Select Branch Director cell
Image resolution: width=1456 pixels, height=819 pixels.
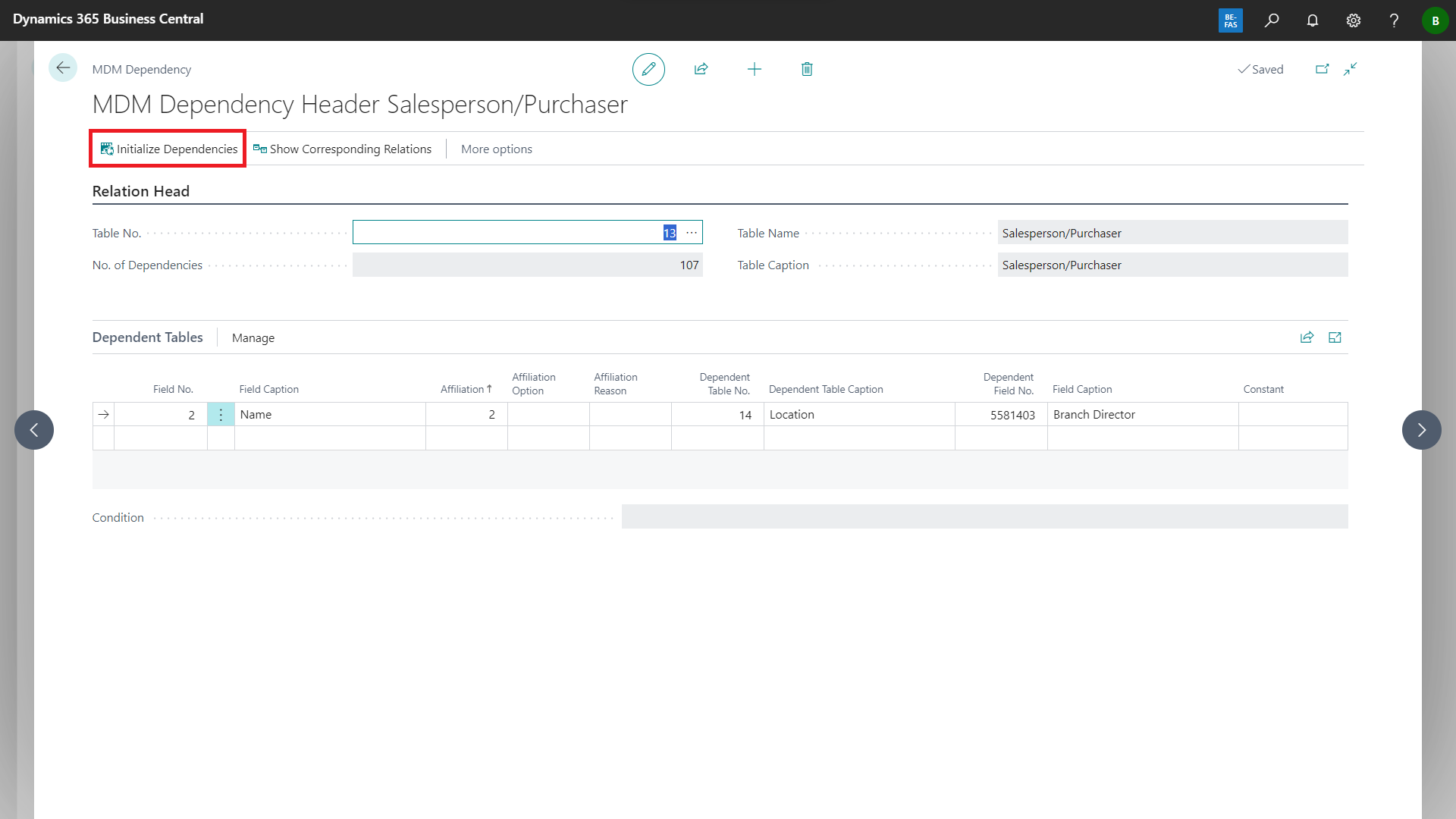pos(1143,415)
